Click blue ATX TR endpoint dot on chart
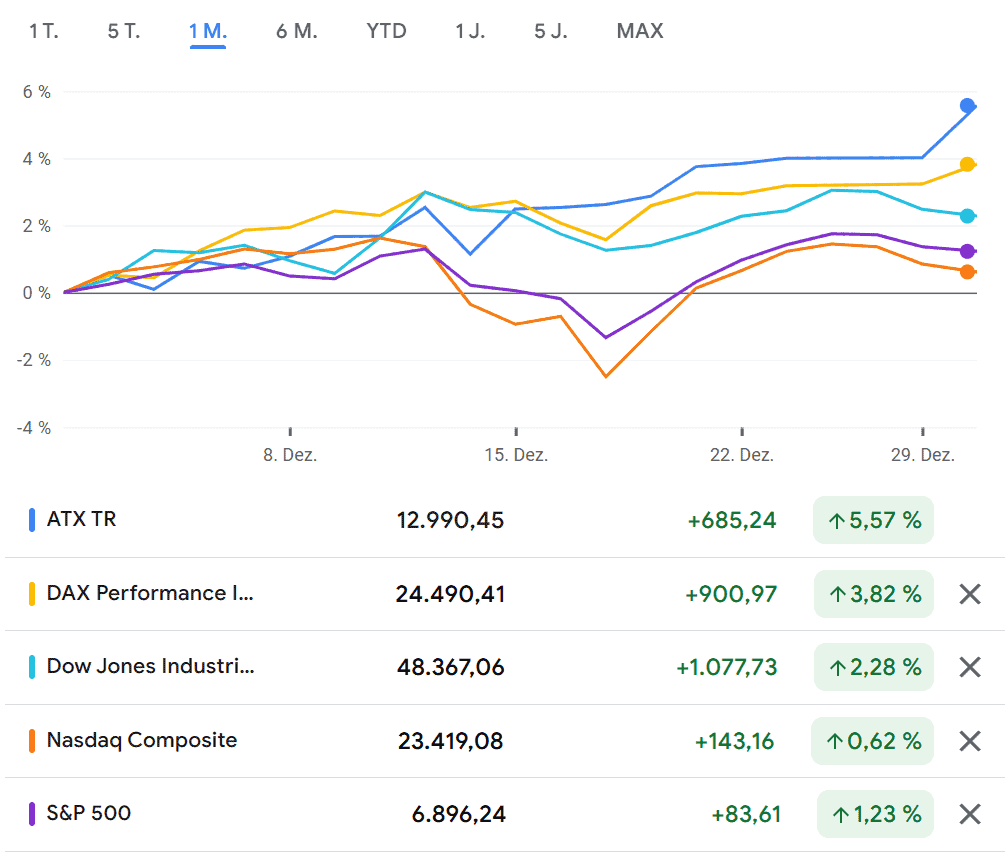This screenshot has height=862, width=1006. [x=967, y=105]
